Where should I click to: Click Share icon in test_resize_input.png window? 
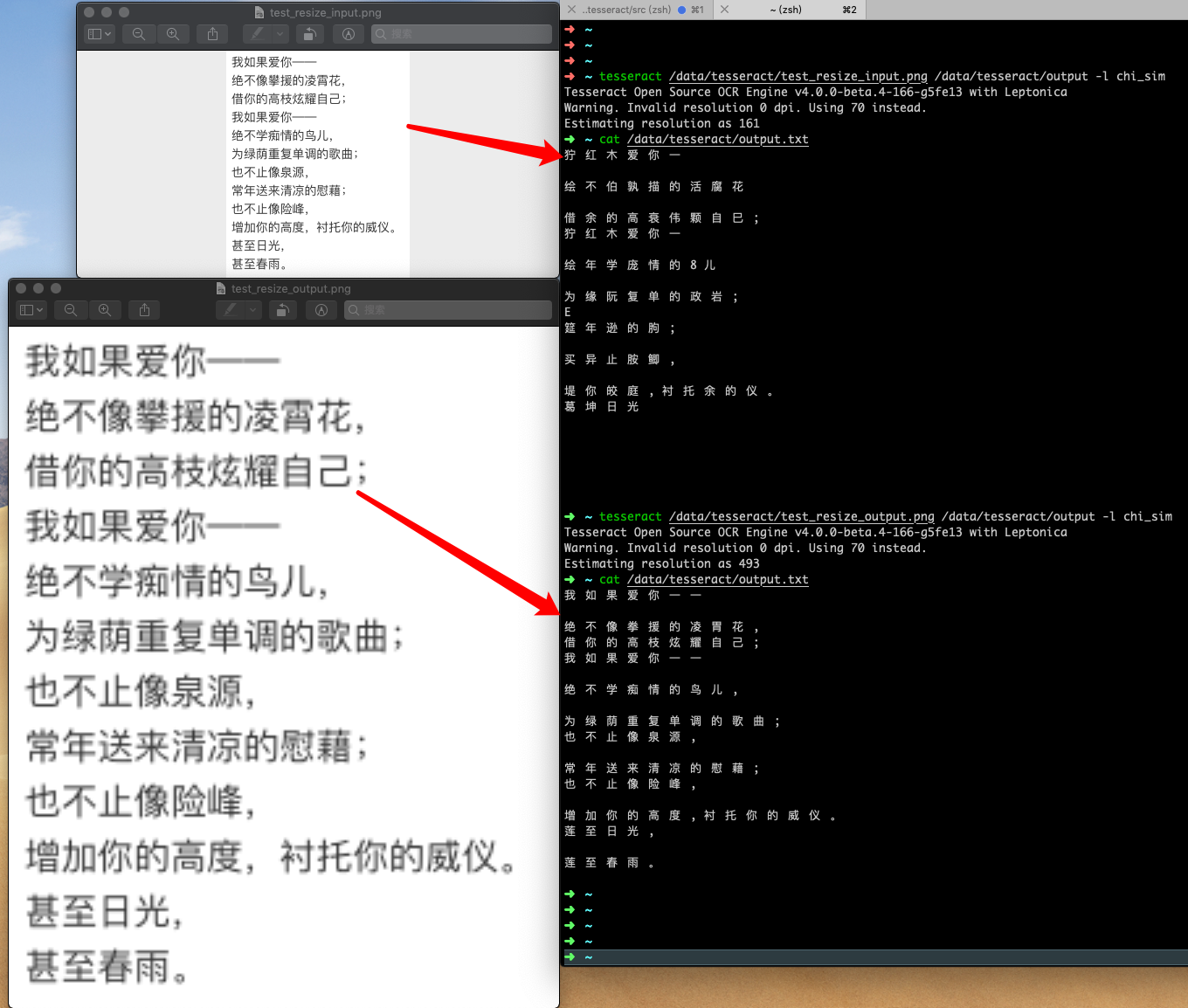tap(212, 34)
